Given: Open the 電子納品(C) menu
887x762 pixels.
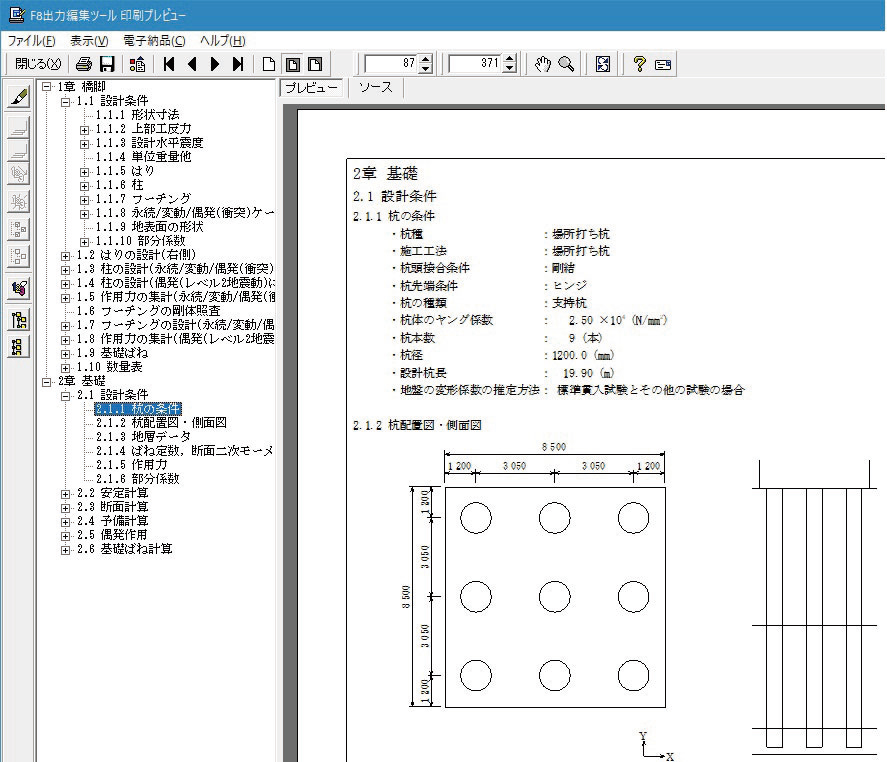Looking at the screenshot, I should point(154,41).
